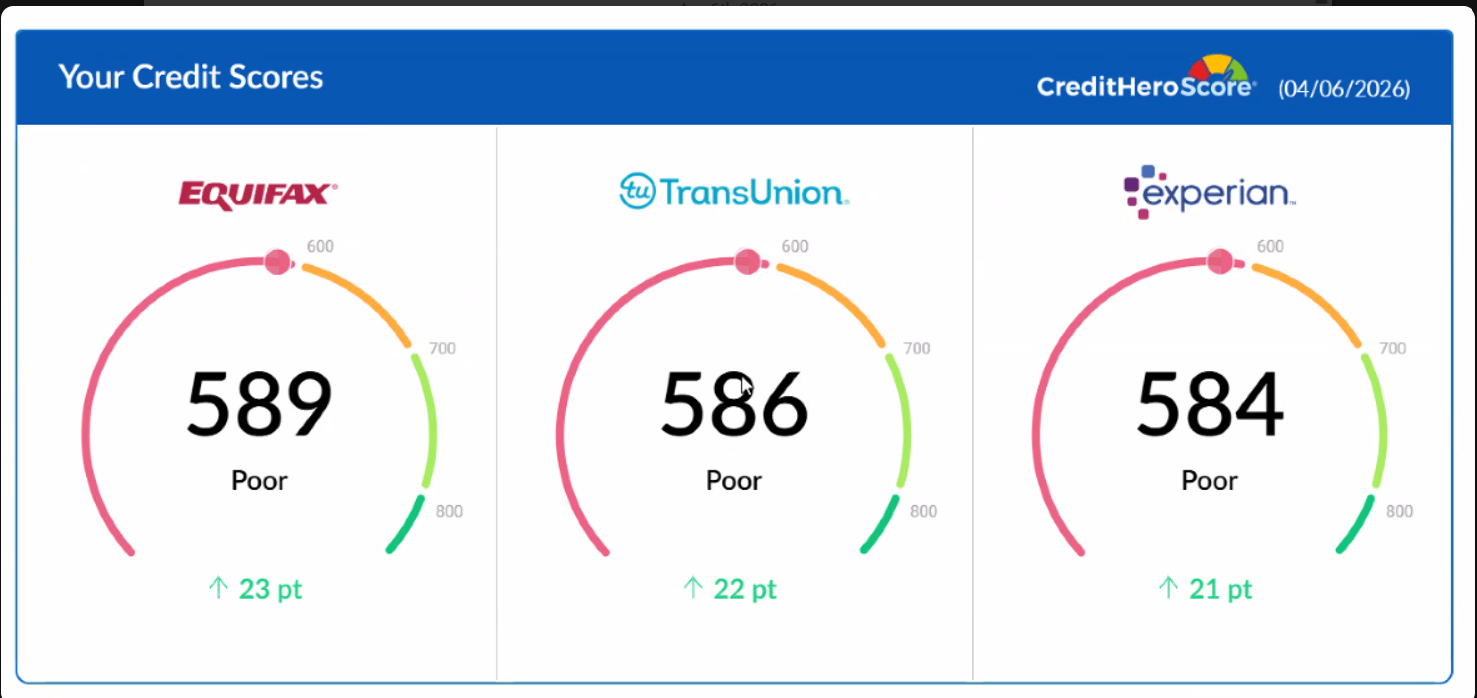Click the Equifax score 589
1477x698 pixels.
click(x=259, y=405)
